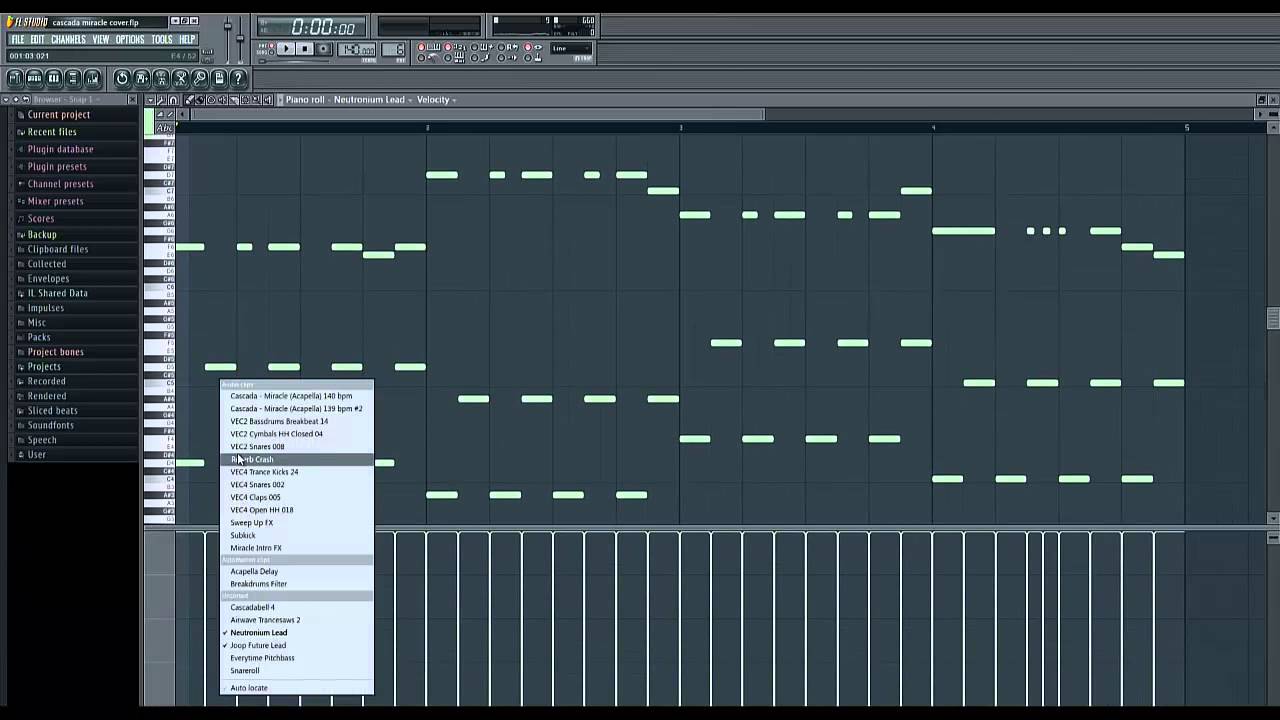Open the FILE menu

[17, 40]
